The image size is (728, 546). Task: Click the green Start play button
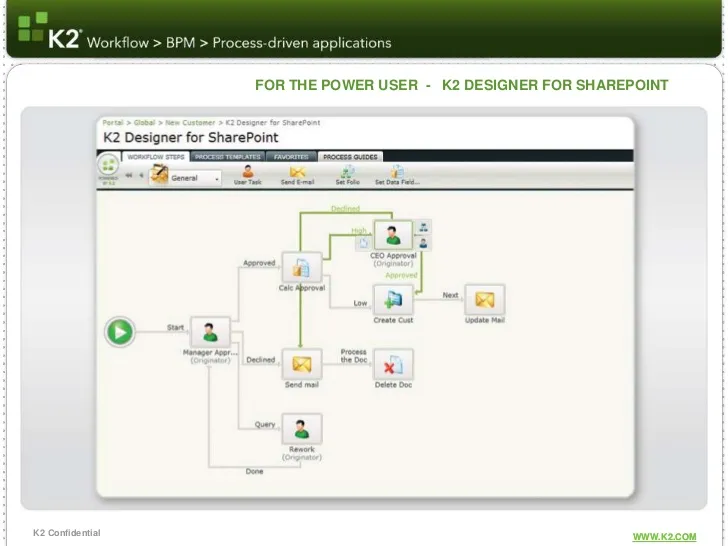pyautogui.click(x=120, y=332)
